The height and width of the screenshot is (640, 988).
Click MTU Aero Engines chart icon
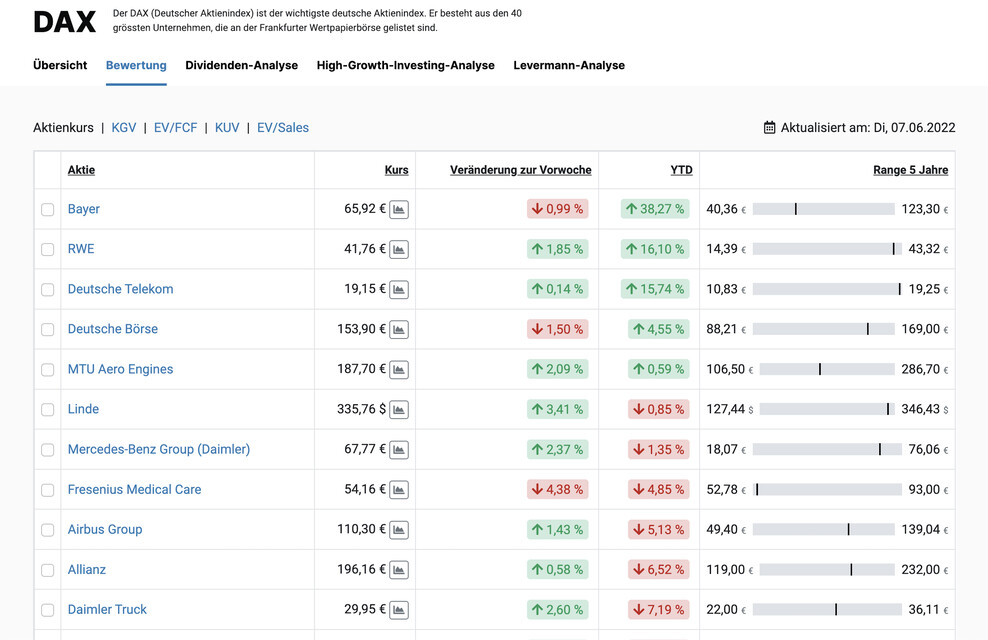[x=399, y=370]
